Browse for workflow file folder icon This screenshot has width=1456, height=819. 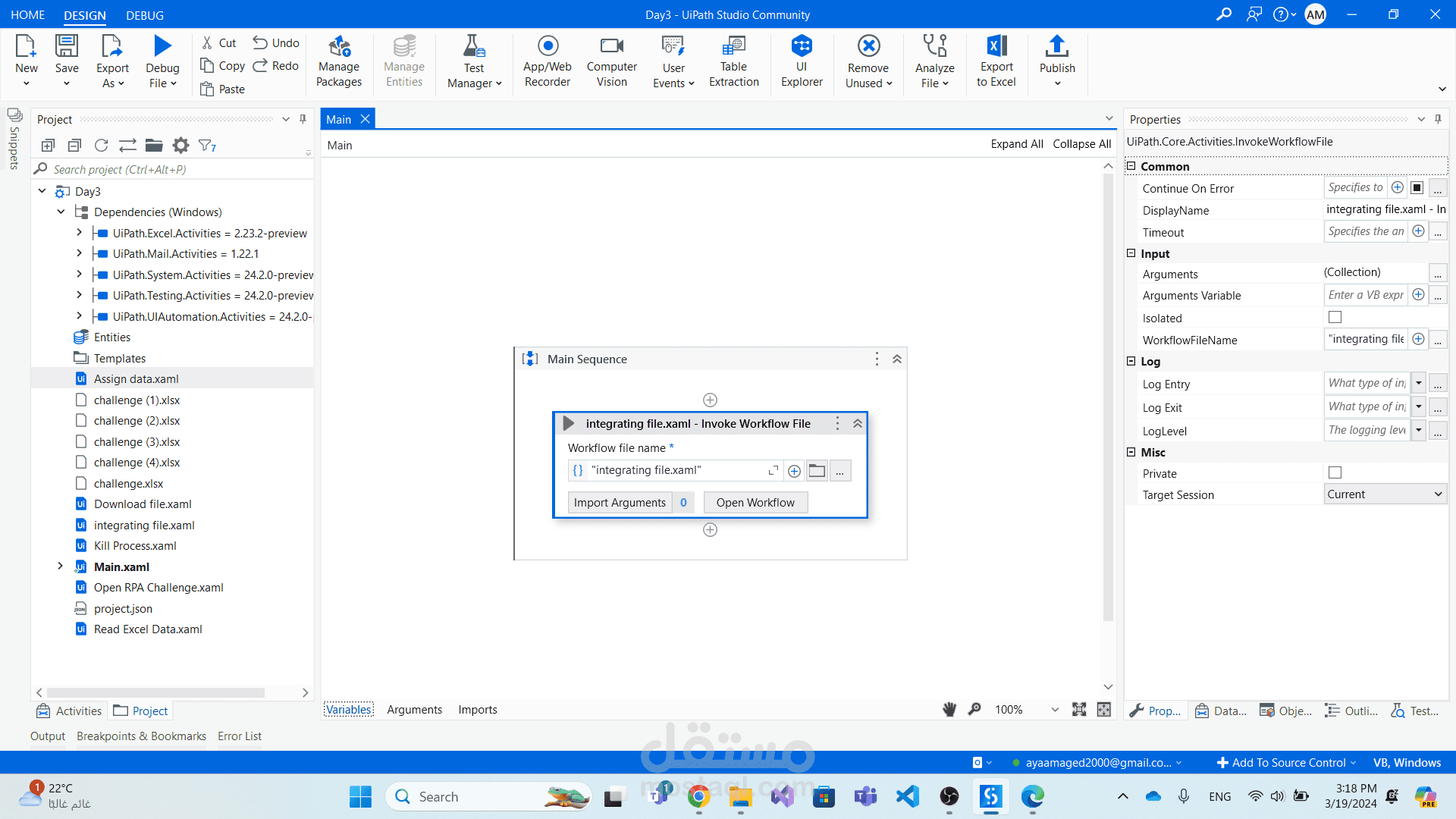pyautogui.click(x=817, y=471)
